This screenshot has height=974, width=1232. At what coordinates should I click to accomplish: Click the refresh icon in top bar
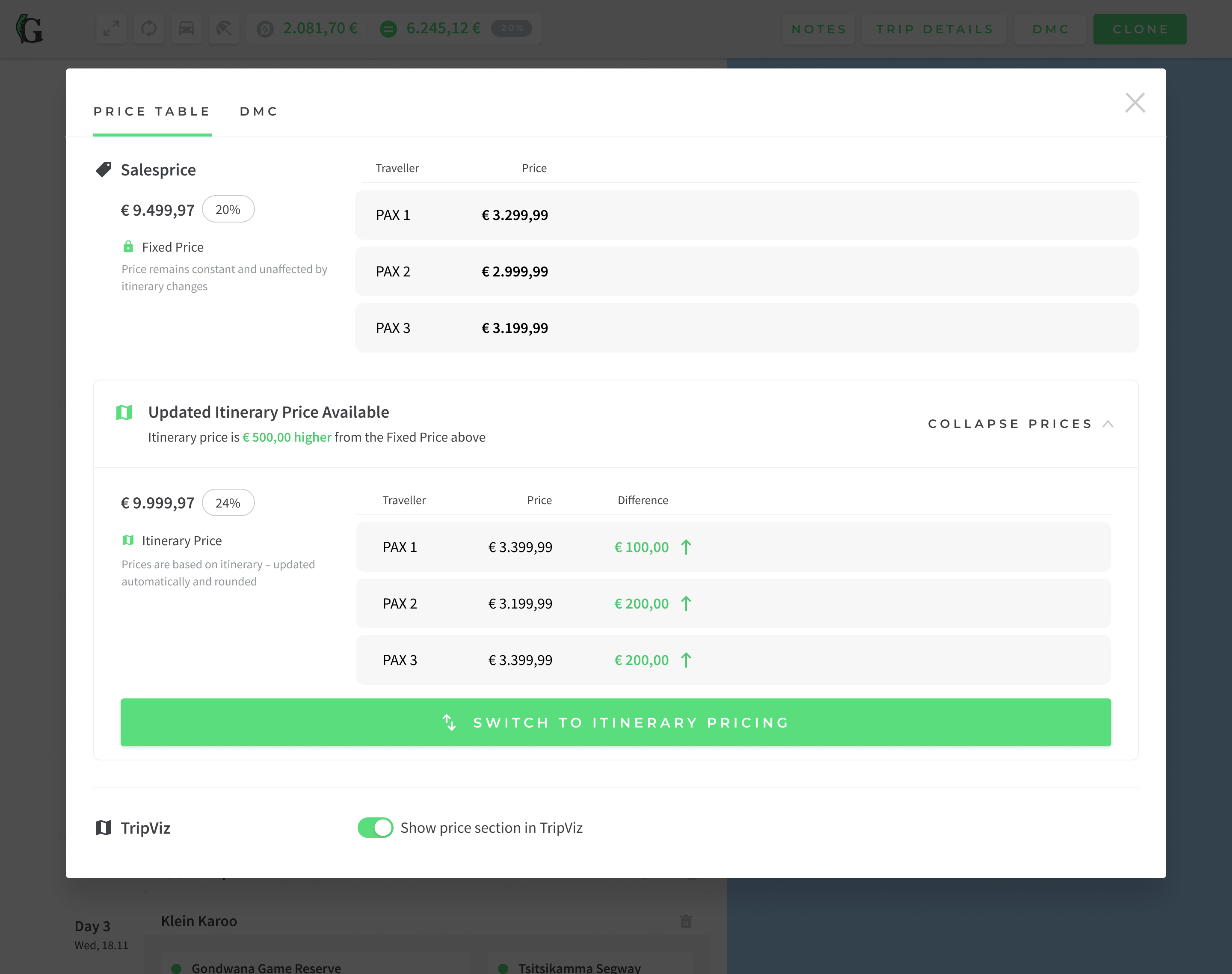[x=149, y=28]
